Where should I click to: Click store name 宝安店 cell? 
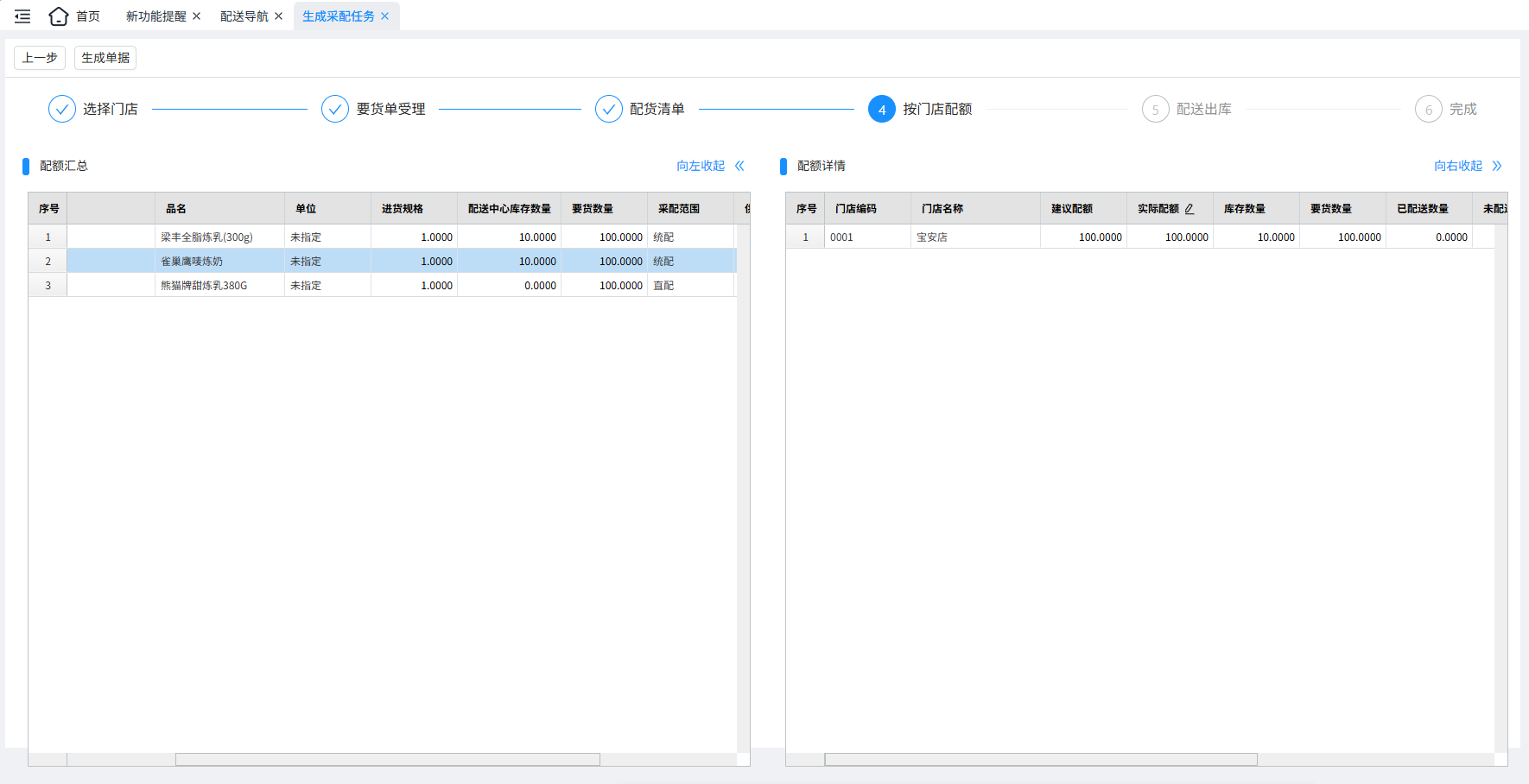pos(976,237)
